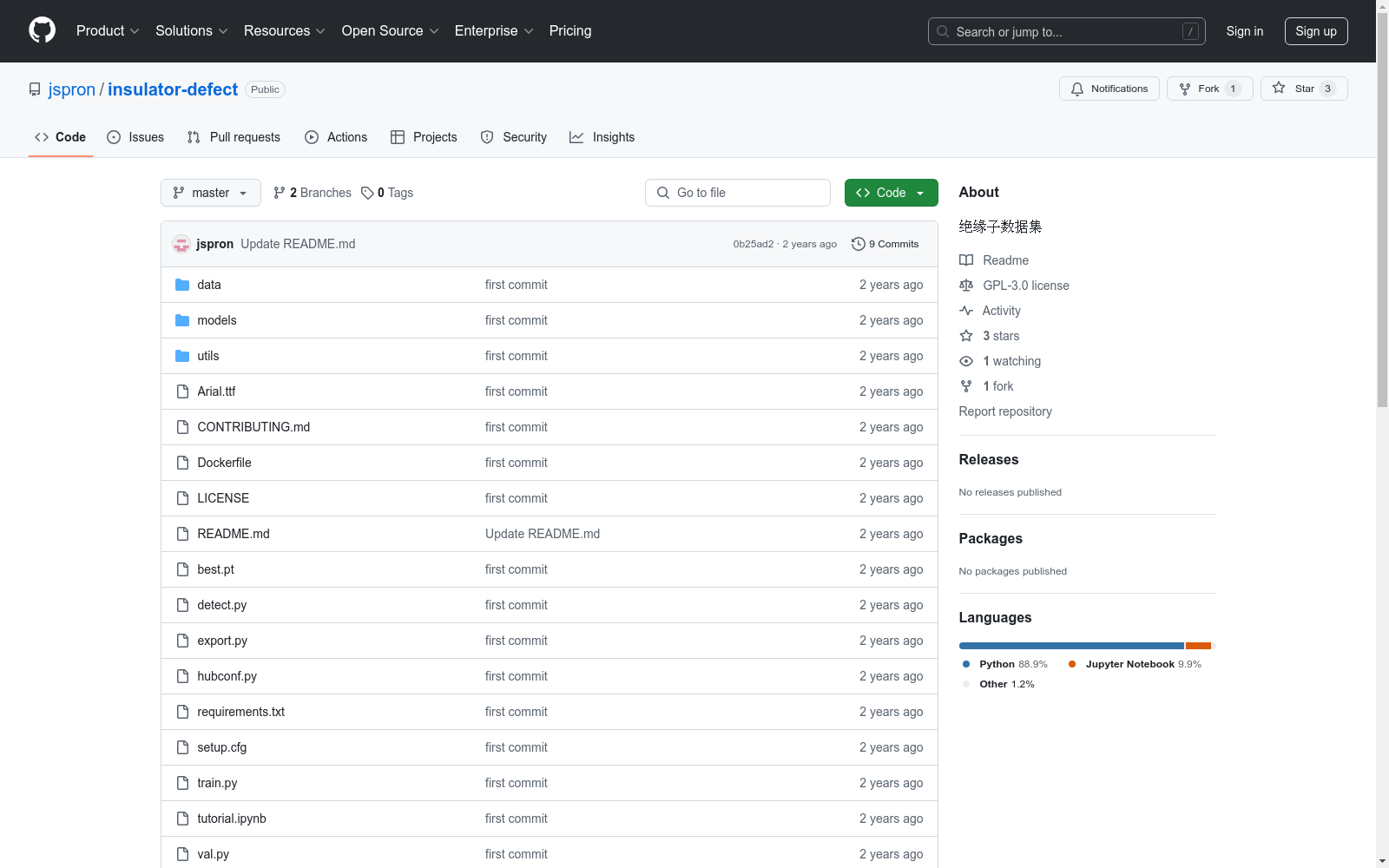Focus the Search or jump to field

1067,31
